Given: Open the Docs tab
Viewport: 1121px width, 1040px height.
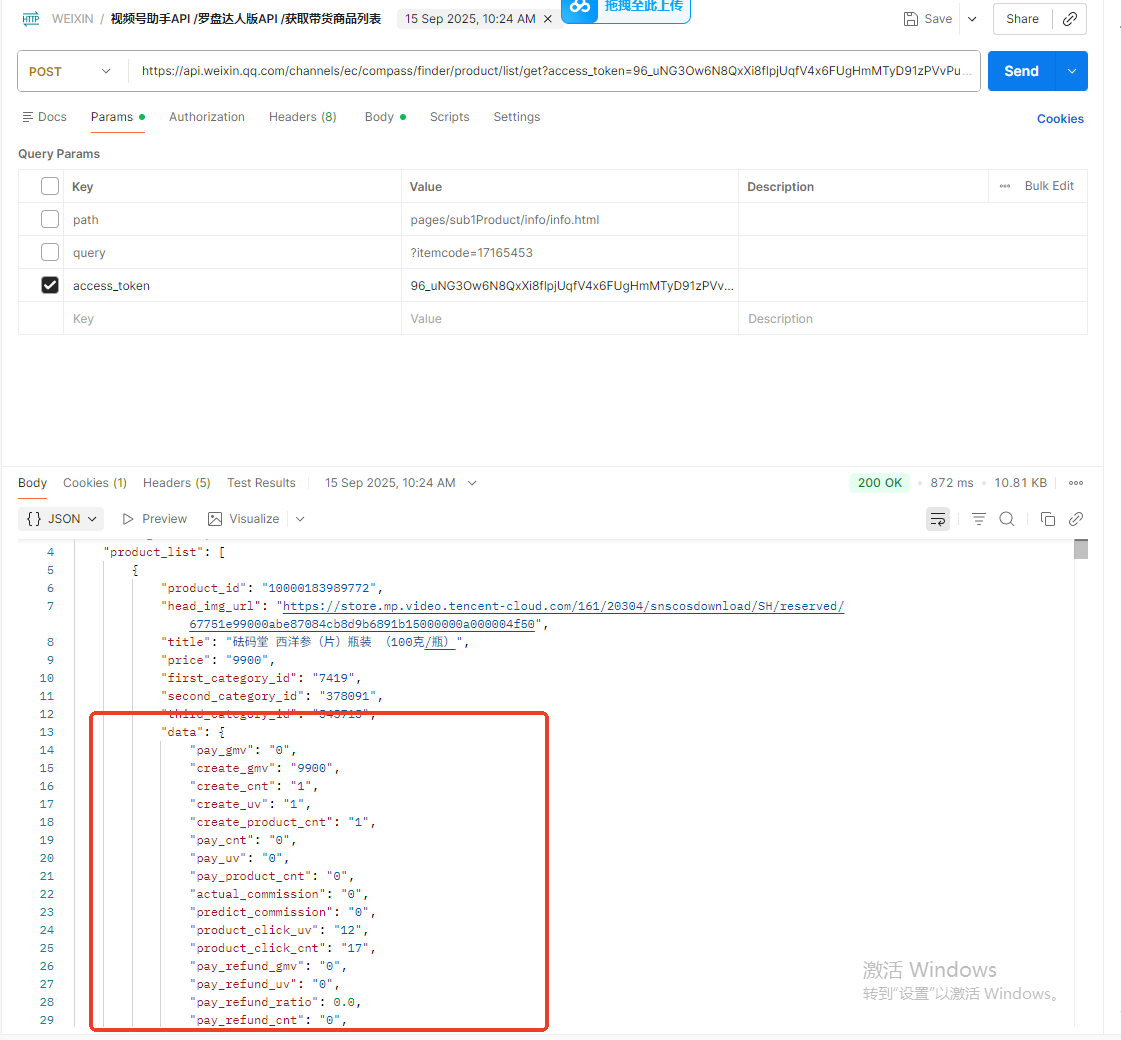Looking at the screenshot, I should click(x=44, y=117).
